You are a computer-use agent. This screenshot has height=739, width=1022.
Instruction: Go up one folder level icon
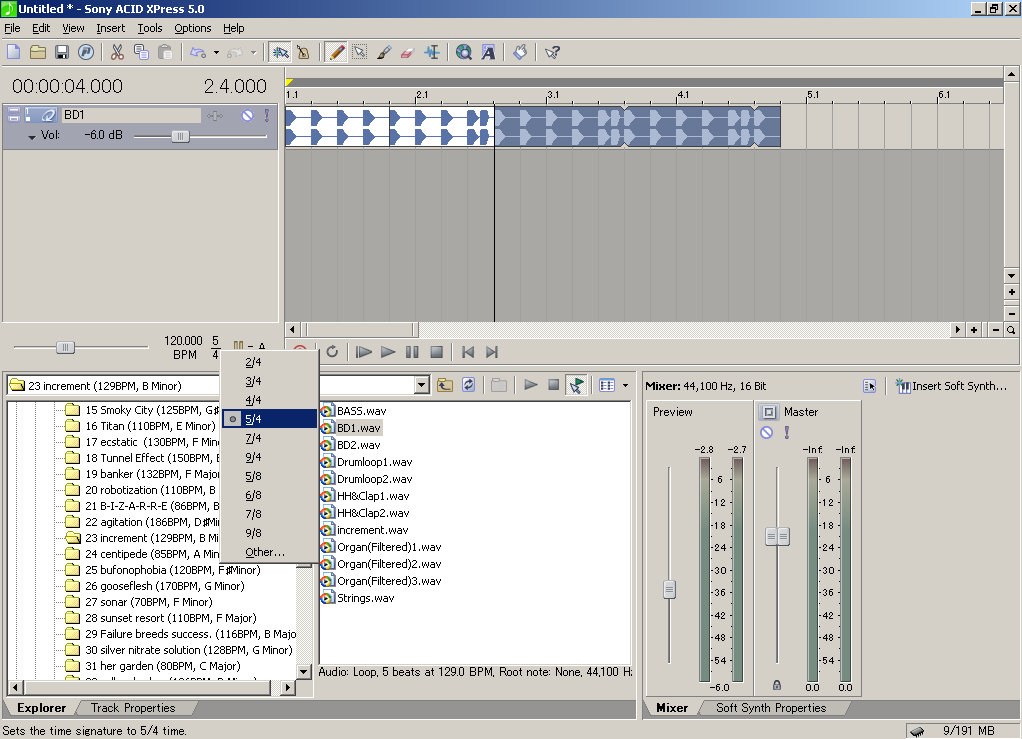coord(445,385)
